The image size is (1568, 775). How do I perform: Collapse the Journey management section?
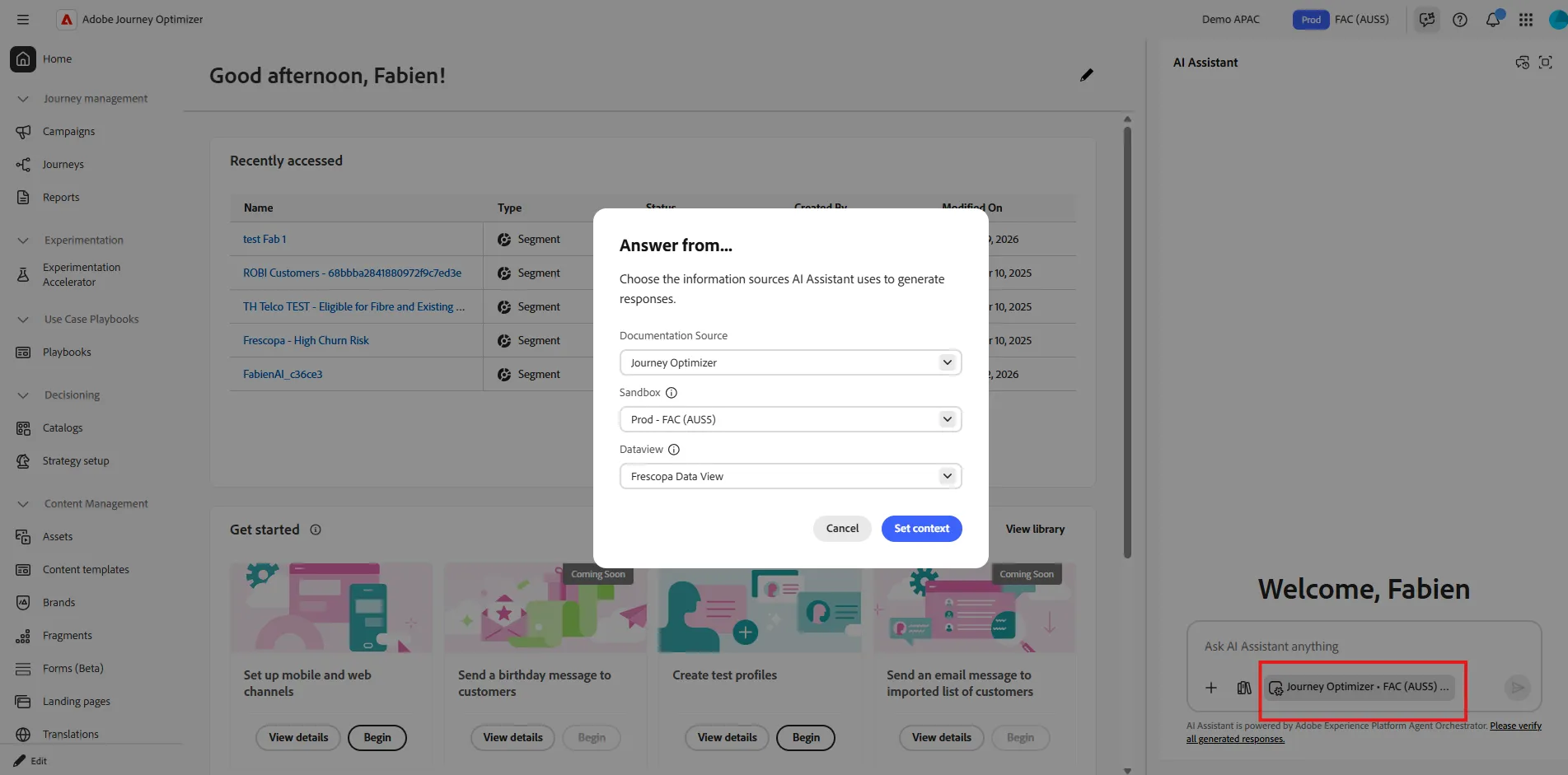click(23, 99)
